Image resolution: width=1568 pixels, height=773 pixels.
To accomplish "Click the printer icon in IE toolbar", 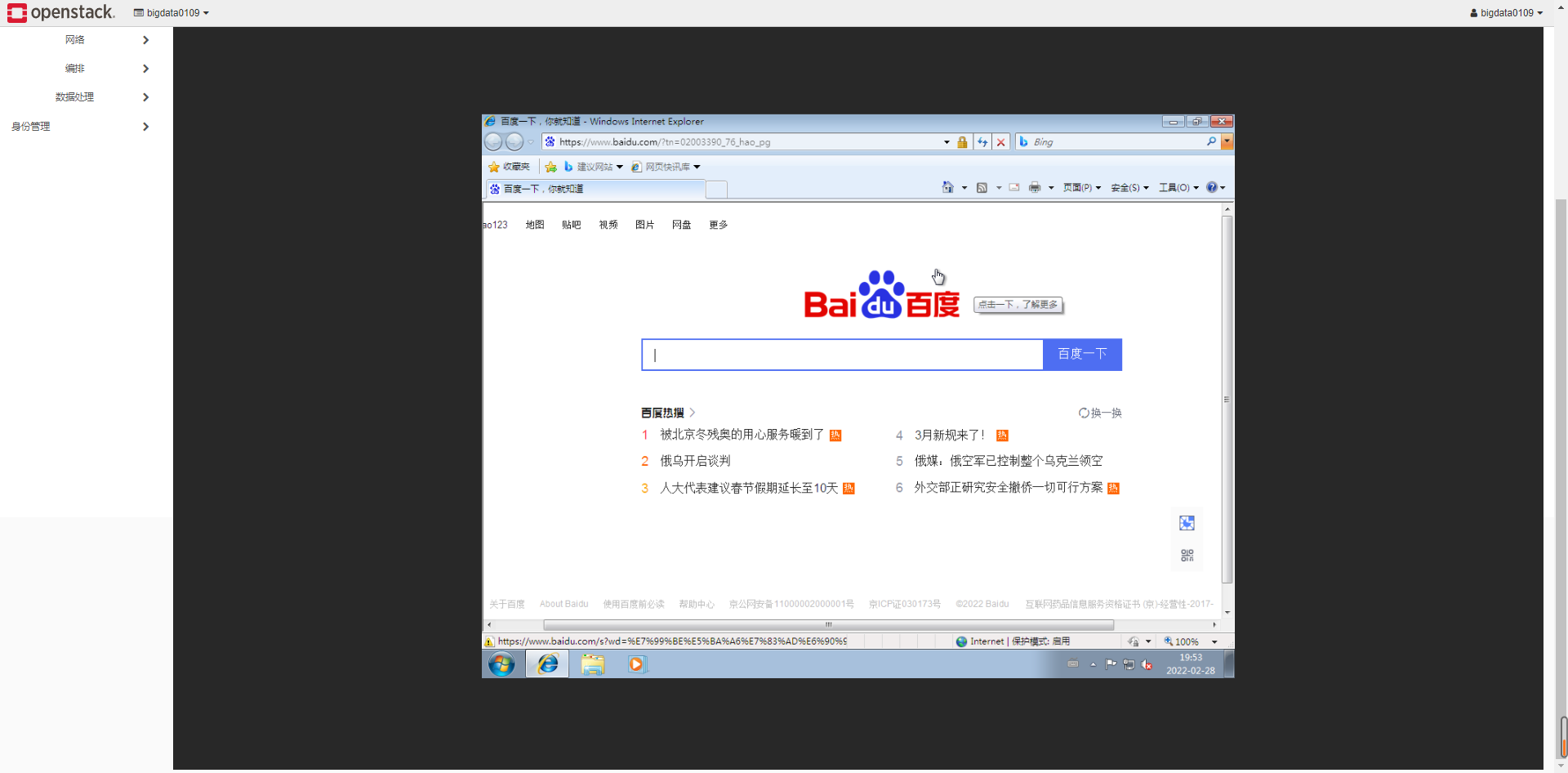I will coord(1035,187).
